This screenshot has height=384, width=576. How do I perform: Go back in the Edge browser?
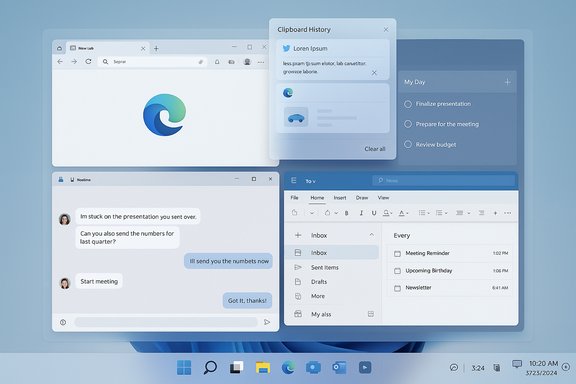point(60,62)
